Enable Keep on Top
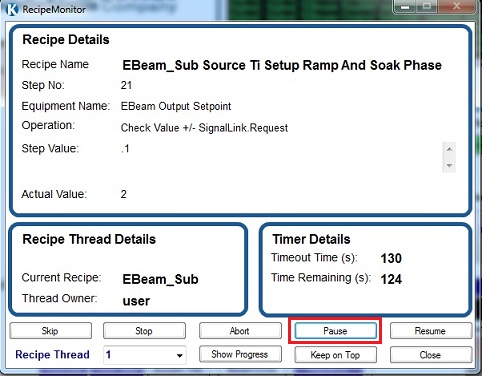Viewport: 482px width, 376px height. pos(336,355)
